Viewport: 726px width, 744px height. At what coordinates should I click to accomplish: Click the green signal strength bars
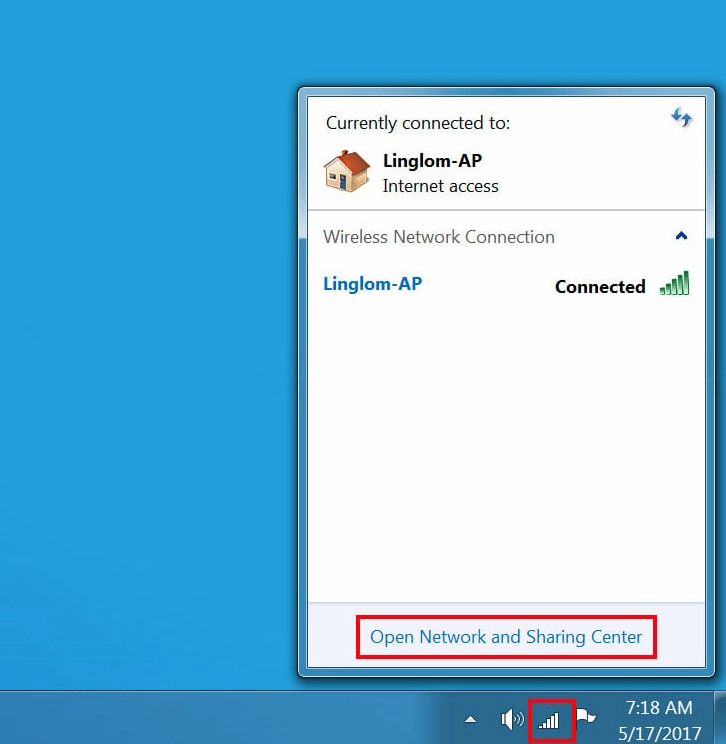(x=675, y=285)
